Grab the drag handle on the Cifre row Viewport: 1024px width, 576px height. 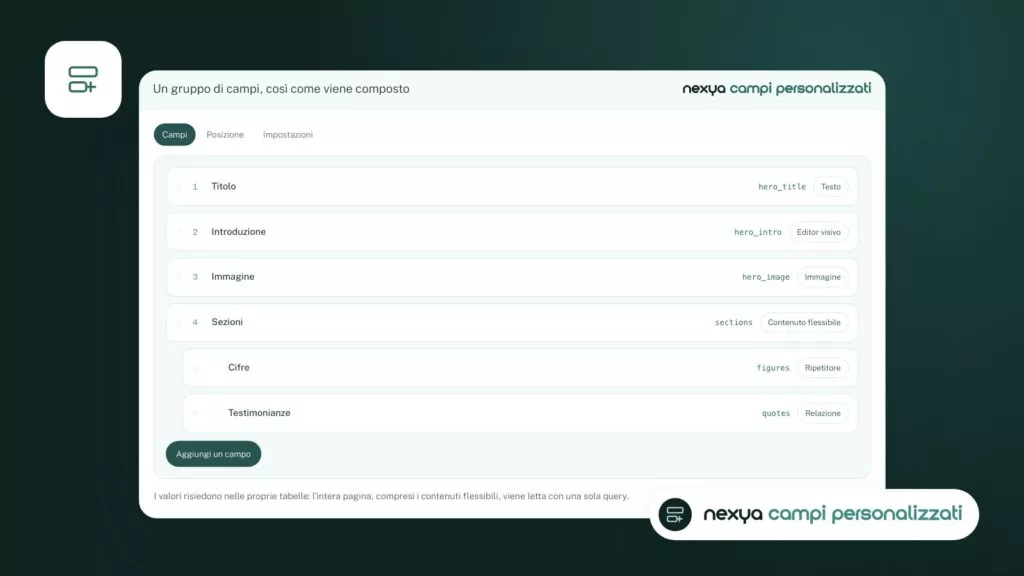click(195, 368)
